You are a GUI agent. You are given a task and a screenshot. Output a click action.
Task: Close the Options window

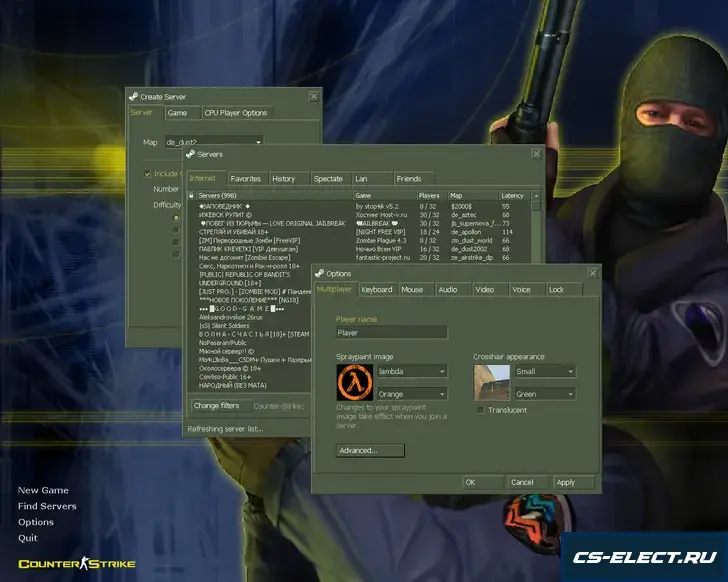pyautogui.click(x=593, y=273)
